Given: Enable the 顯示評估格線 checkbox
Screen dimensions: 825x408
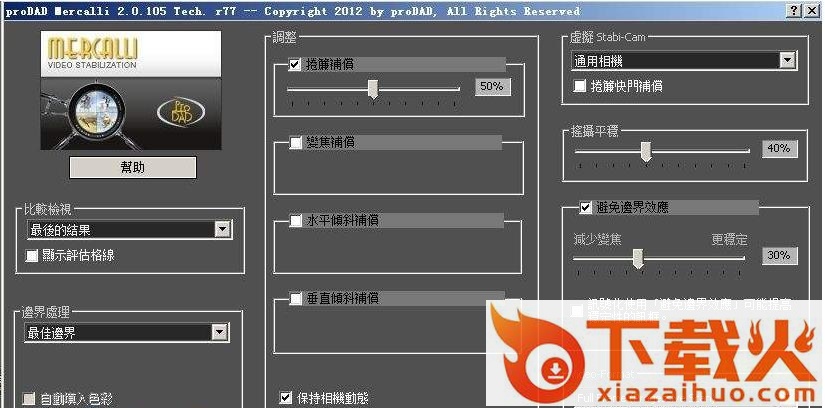Looking at the screenshot, I should (x=32, y=255).
